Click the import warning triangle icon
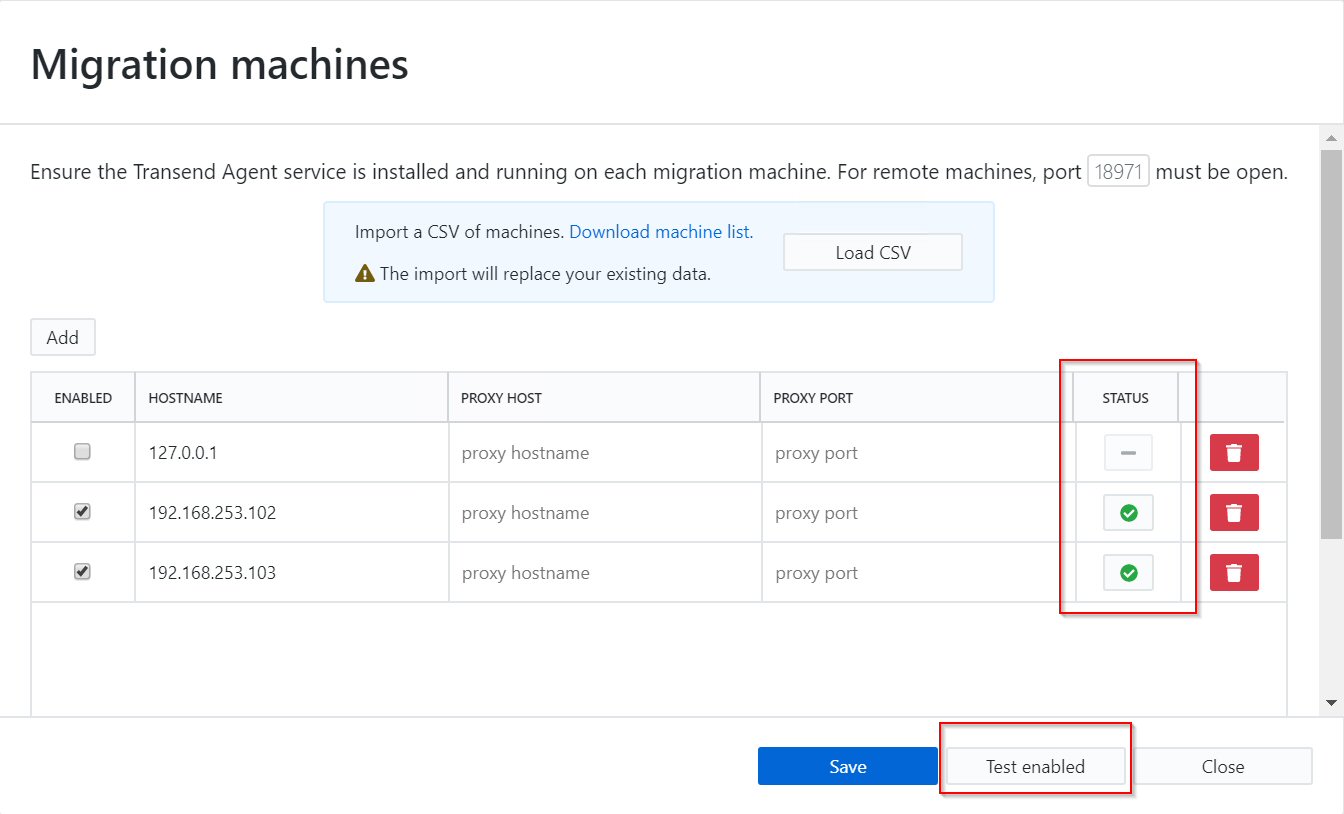Screen dimensions: 1344x814 [365, 273]
